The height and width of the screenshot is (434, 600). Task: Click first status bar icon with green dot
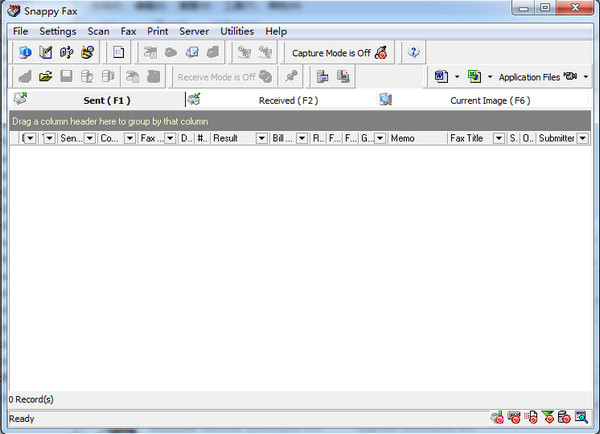497,418
